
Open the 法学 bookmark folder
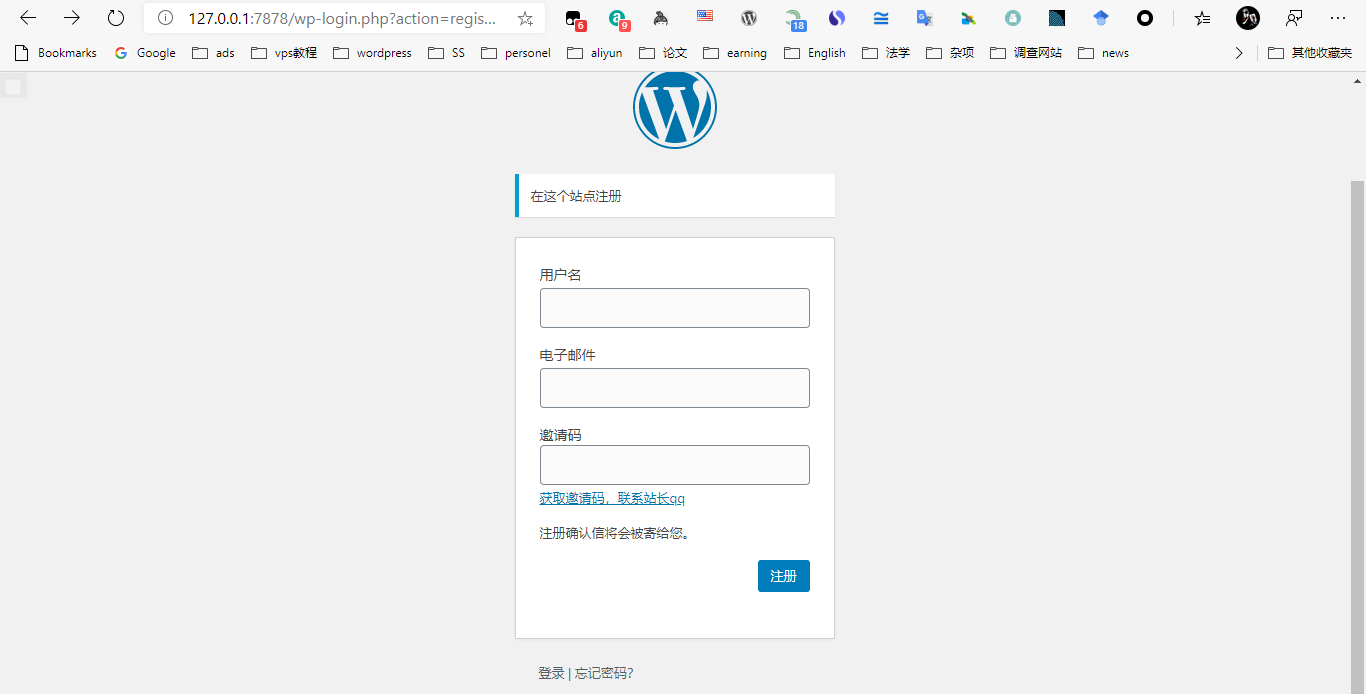point(886,53)
